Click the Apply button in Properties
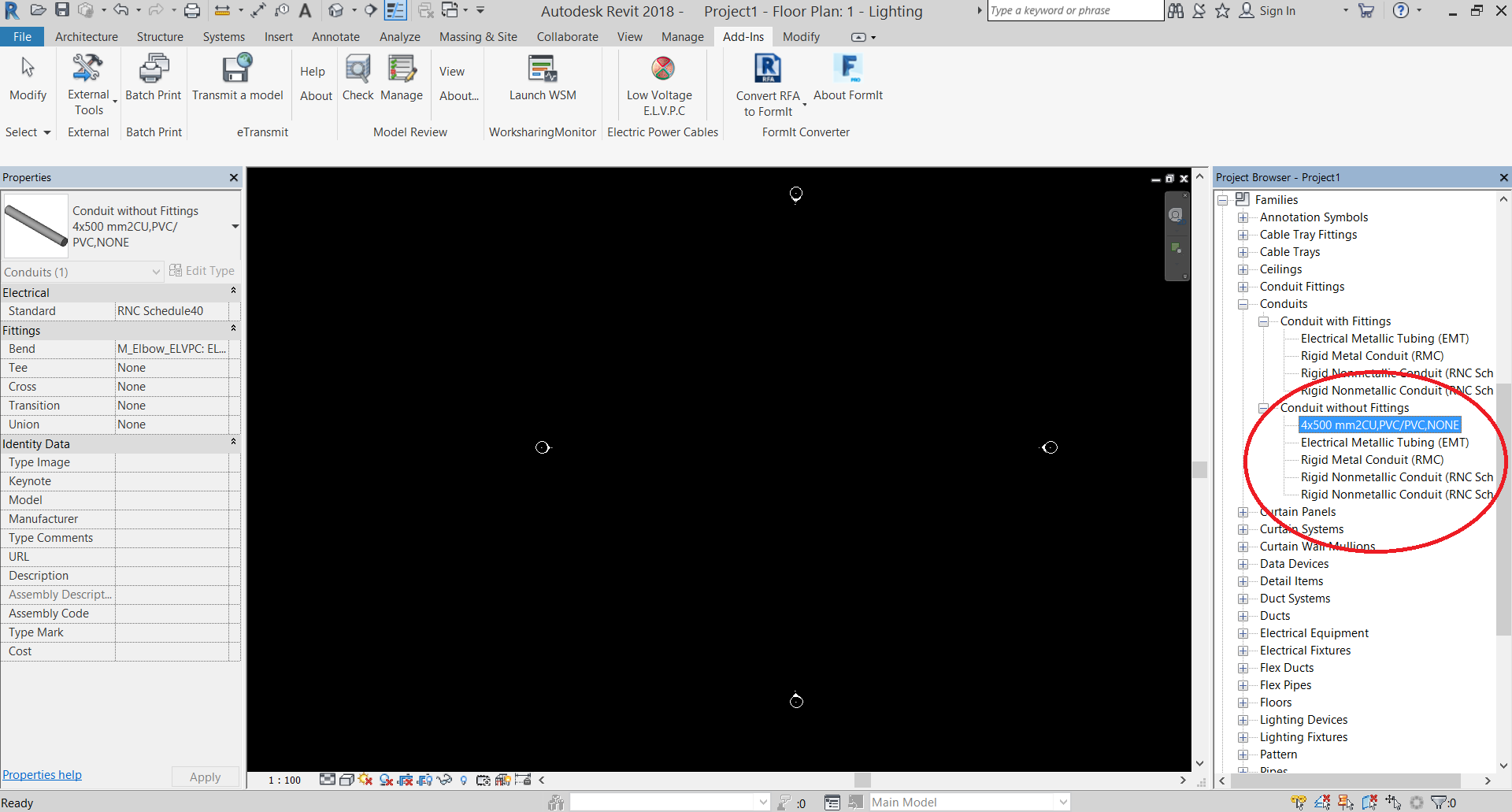The height and width of the screenshot is (812, 1512). click(205, 777)
